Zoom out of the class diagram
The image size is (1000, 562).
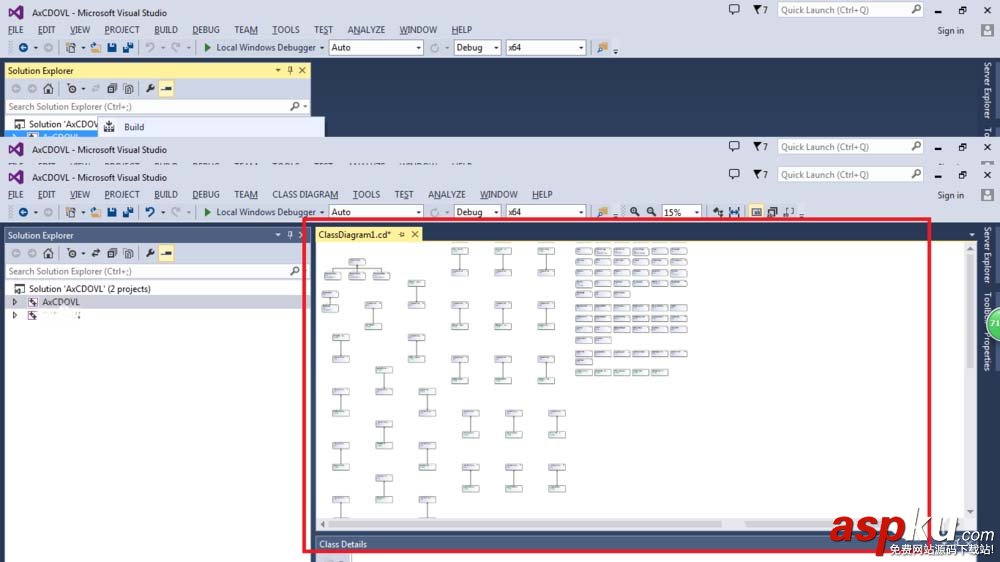click(x=651, y=212)
